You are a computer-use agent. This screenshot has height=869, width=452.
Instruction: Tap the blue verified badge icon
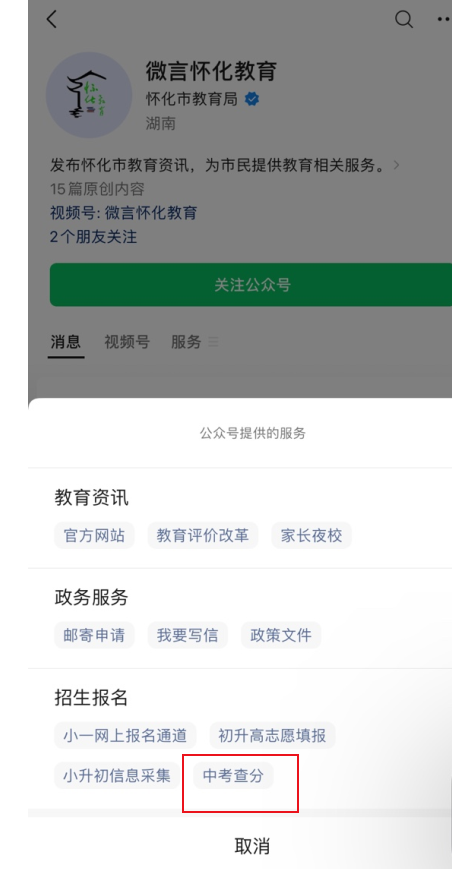click(x=252, y=99)
